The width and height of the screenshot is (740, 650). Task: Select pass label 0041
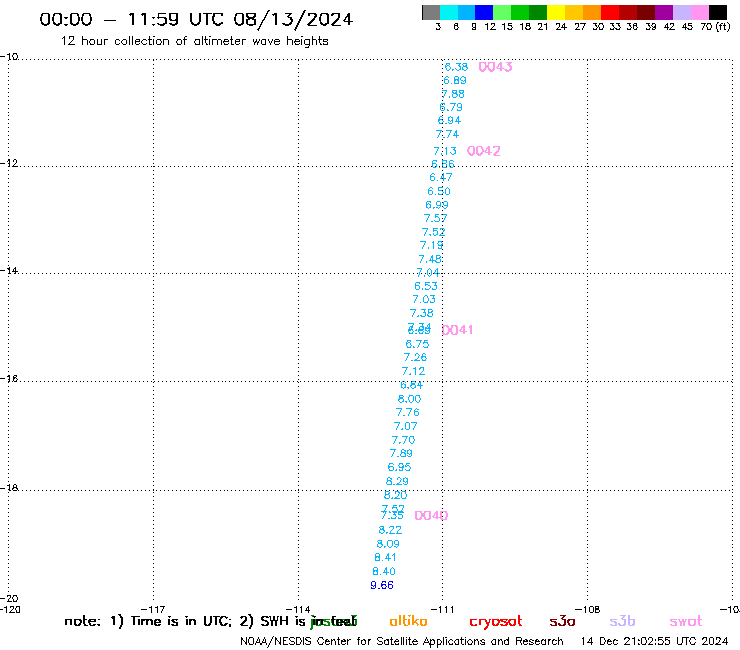pos(457,330)
